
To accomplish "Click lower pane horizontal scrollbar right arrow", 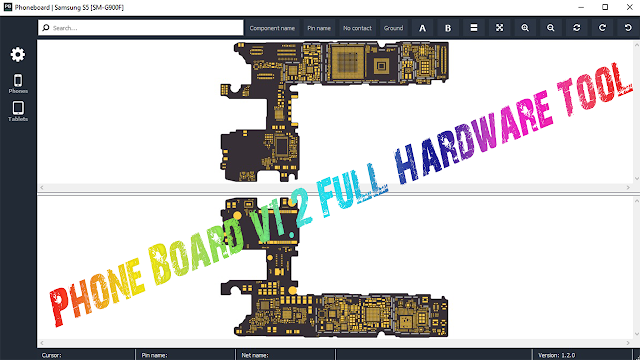I will (628, 343).
